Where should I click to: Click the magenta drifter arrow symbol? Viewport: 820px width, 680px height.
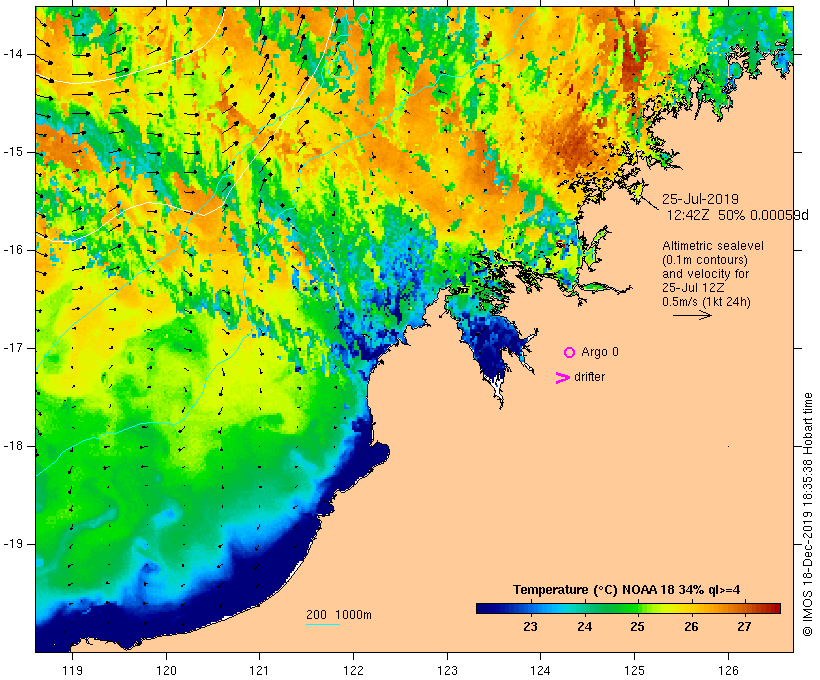click(563, 378)
